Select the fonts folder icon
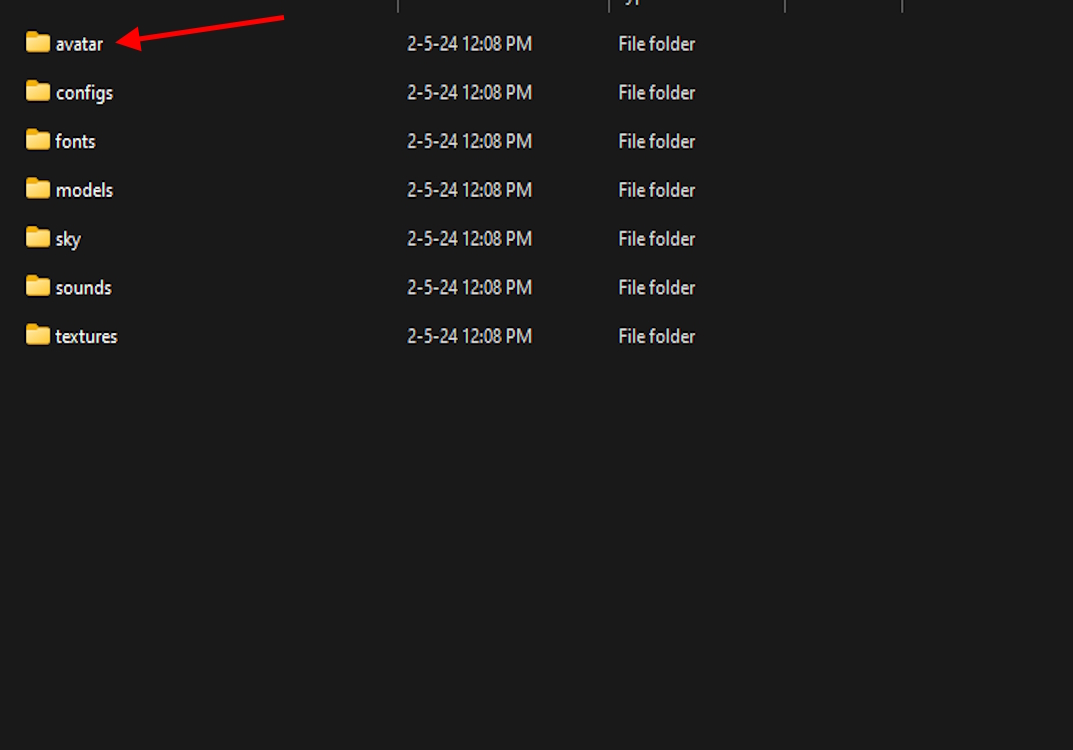The height and width of the screenshot is (750, 1073). 38,140
